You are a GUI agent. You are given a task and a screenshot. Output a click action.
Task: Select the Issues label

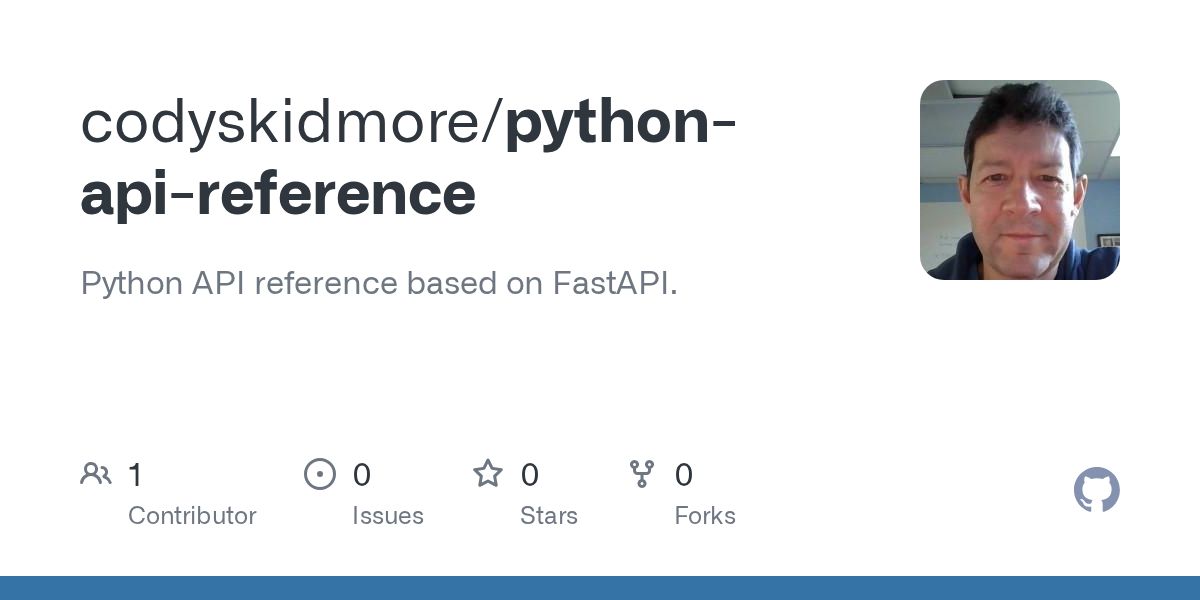(x=388, y=516)
